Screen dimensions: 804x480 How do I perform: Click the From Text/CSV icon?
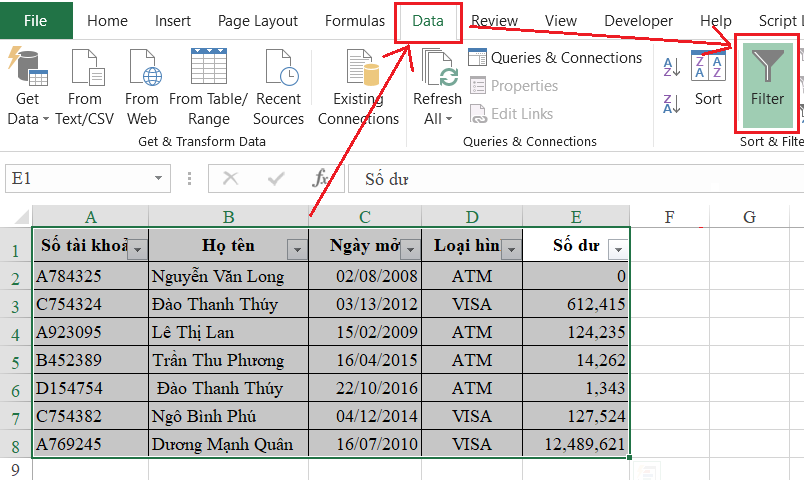tap(84, 67)
